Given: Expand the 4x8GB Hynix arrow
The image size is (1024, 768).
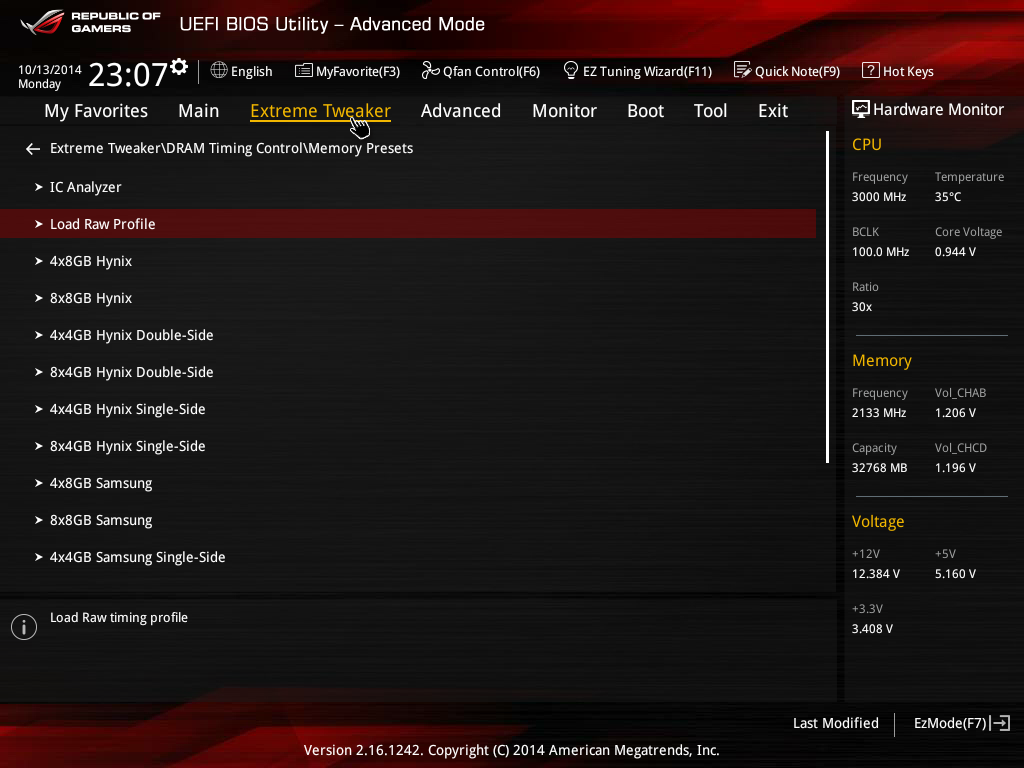Looking at the screenshot, I should [39, 261].
